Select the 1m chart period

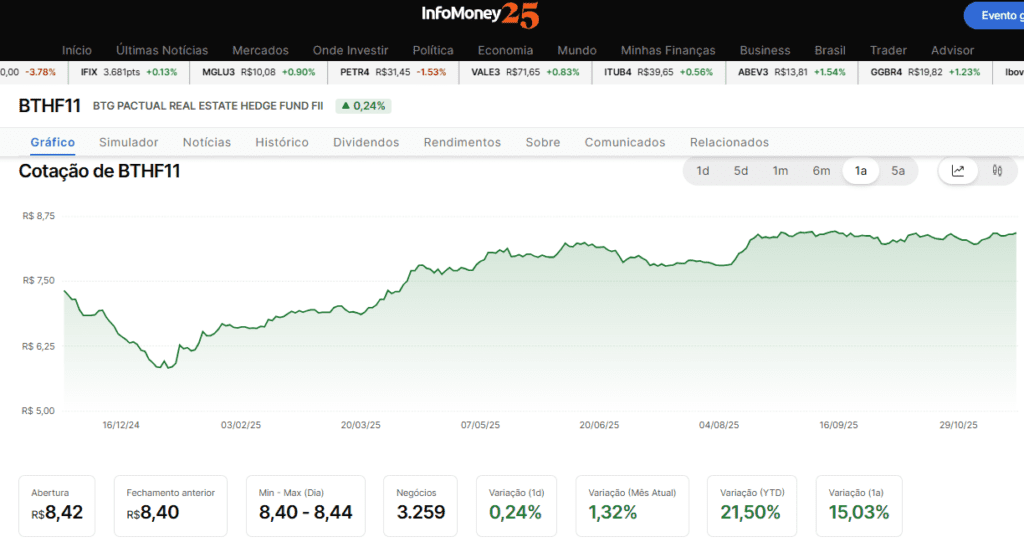pos(780,171)
